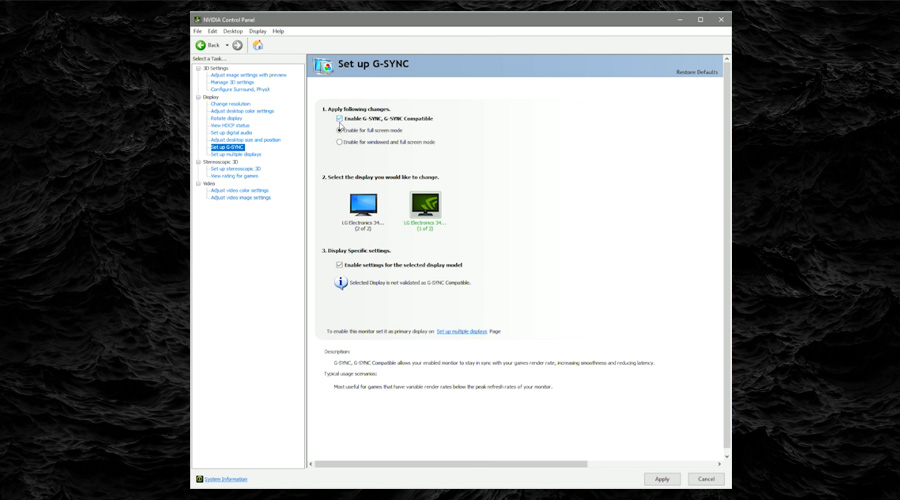Open Manage 3D settings in the task tree

(x=232, y=82)
